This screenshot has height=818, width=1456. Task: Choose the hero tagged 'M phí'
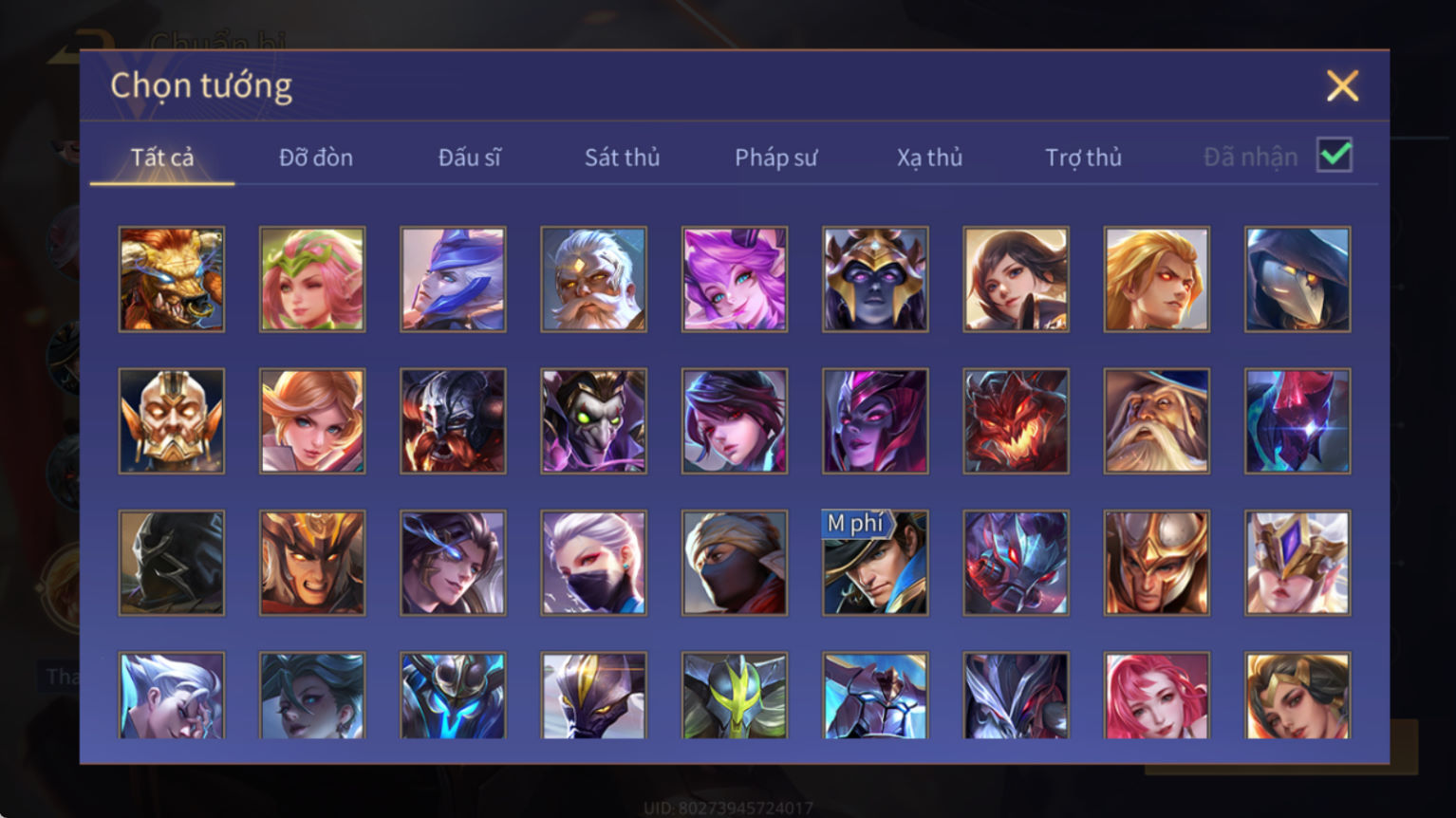click(x=875, y=563)
